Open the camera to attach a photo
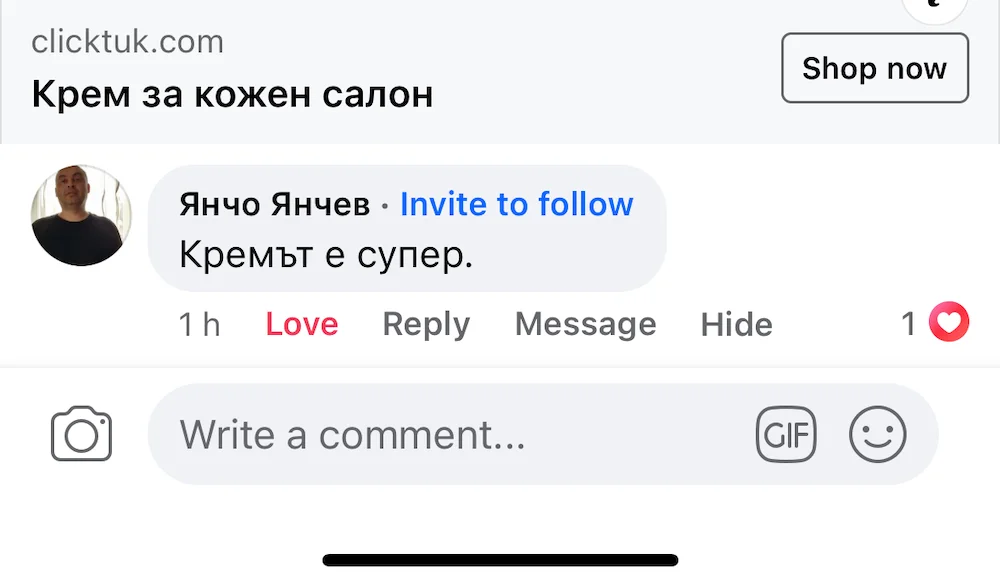 click(80, 434)
